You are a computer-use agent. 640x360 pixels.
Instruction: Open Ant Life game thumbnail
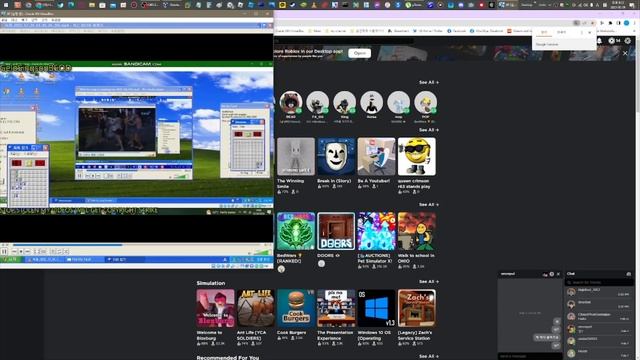click(x=256, y=308)
